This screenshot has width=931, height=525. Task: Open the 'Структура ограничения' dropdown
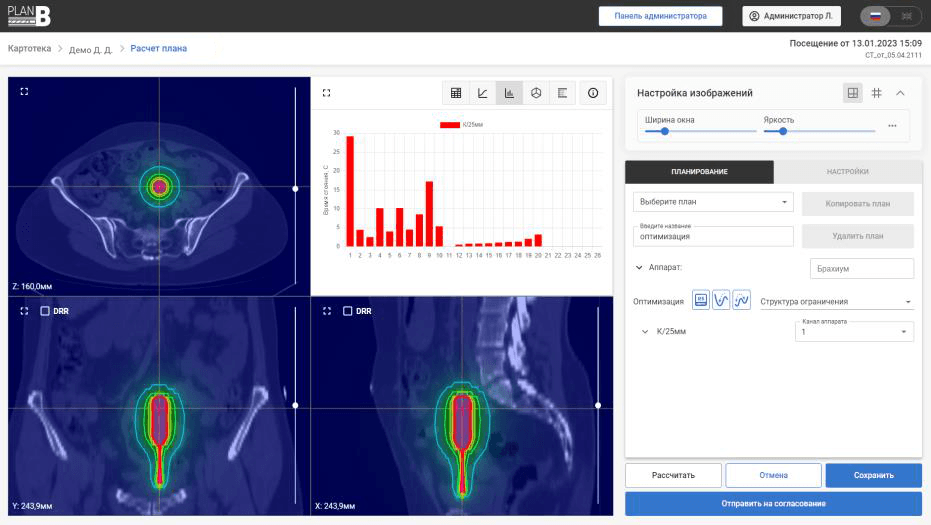pyautogui.click(x=835, y=302)
